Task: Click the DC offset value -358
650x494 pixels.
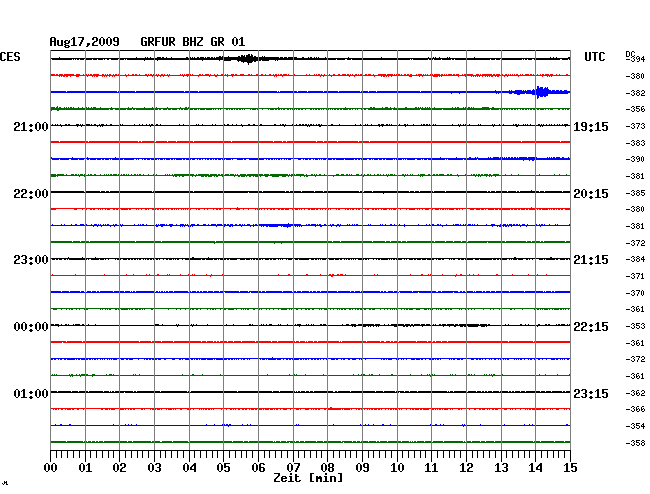Action: pos(635,443)
